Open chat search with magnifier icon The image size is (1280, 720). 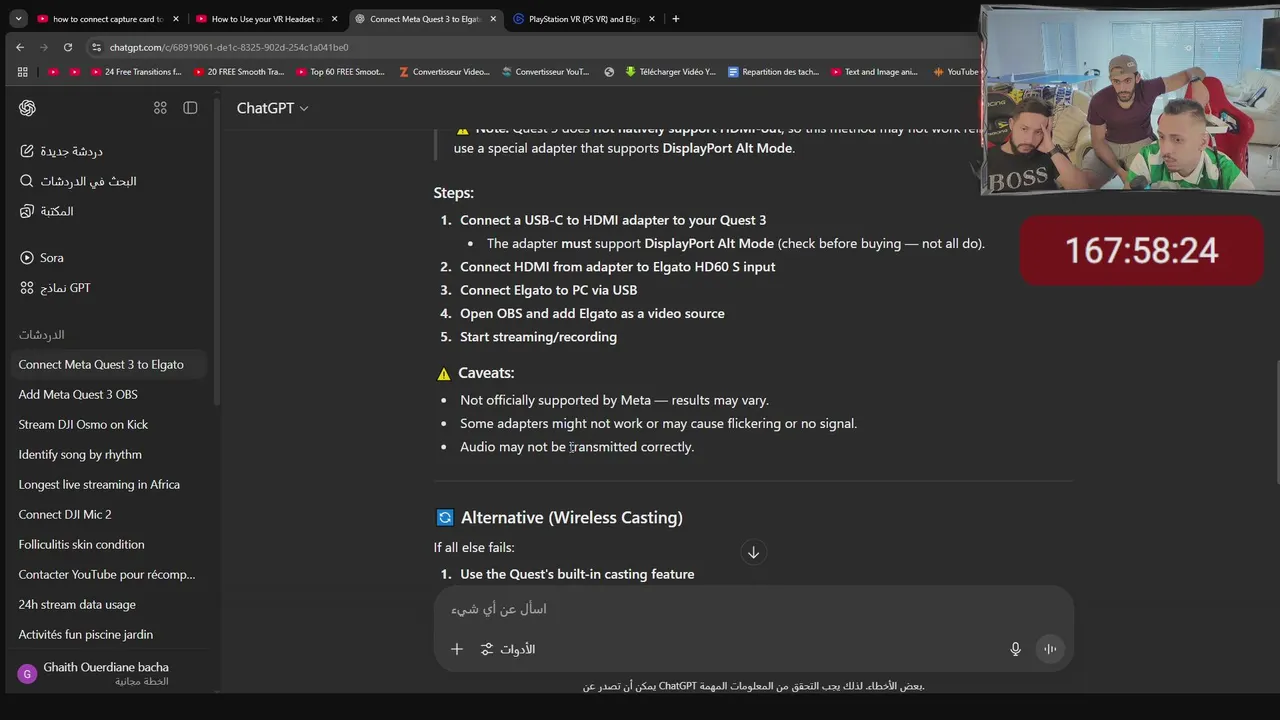(x=27, y=181)
